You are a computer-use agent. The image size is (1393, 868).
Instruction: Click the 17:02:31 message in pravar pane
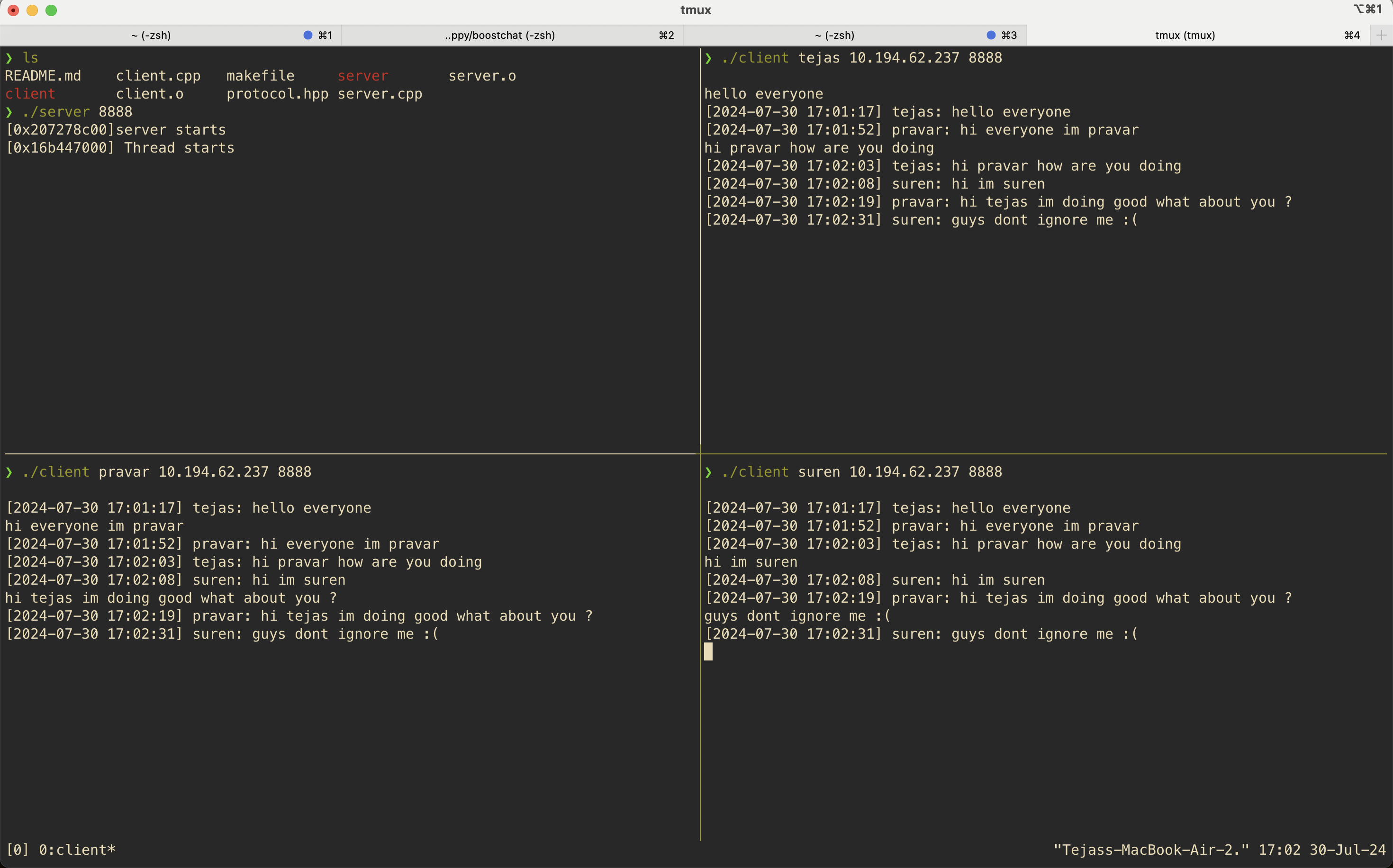click(222, 634)
